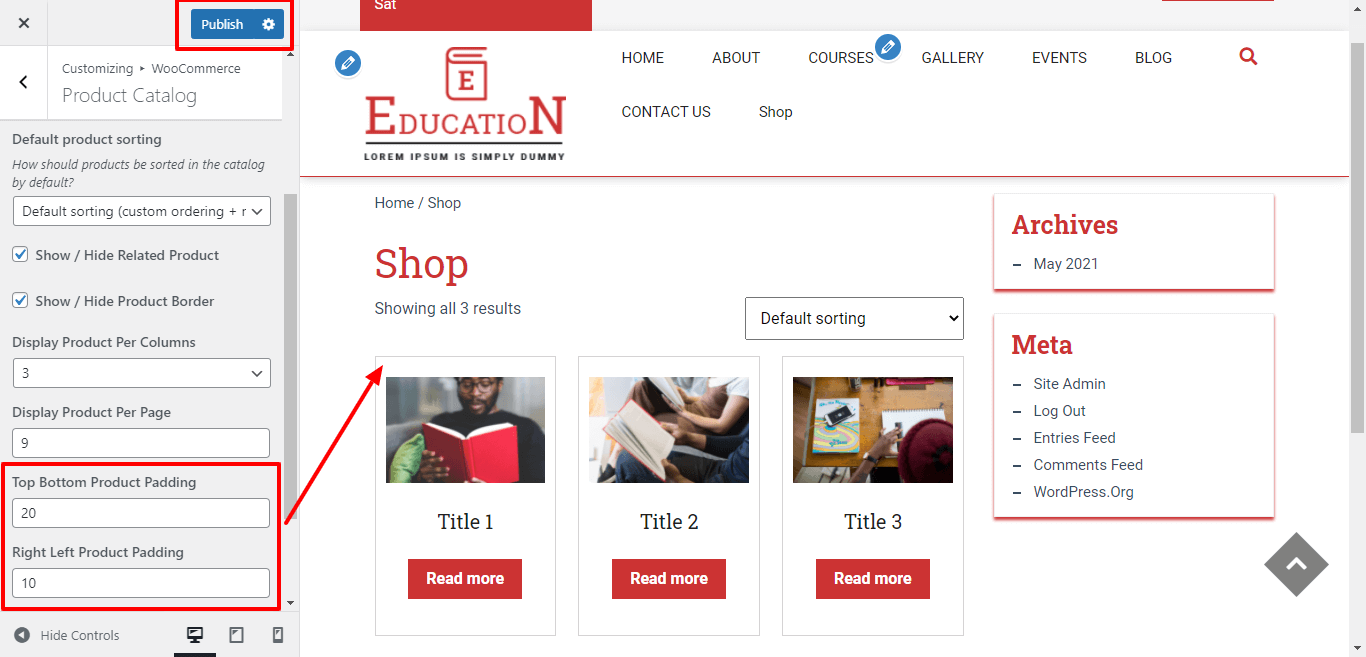The width and height of the screenshot is (1366, 657).
Task: Open the GALLERY menu item
Action: (x=953, y=58)
